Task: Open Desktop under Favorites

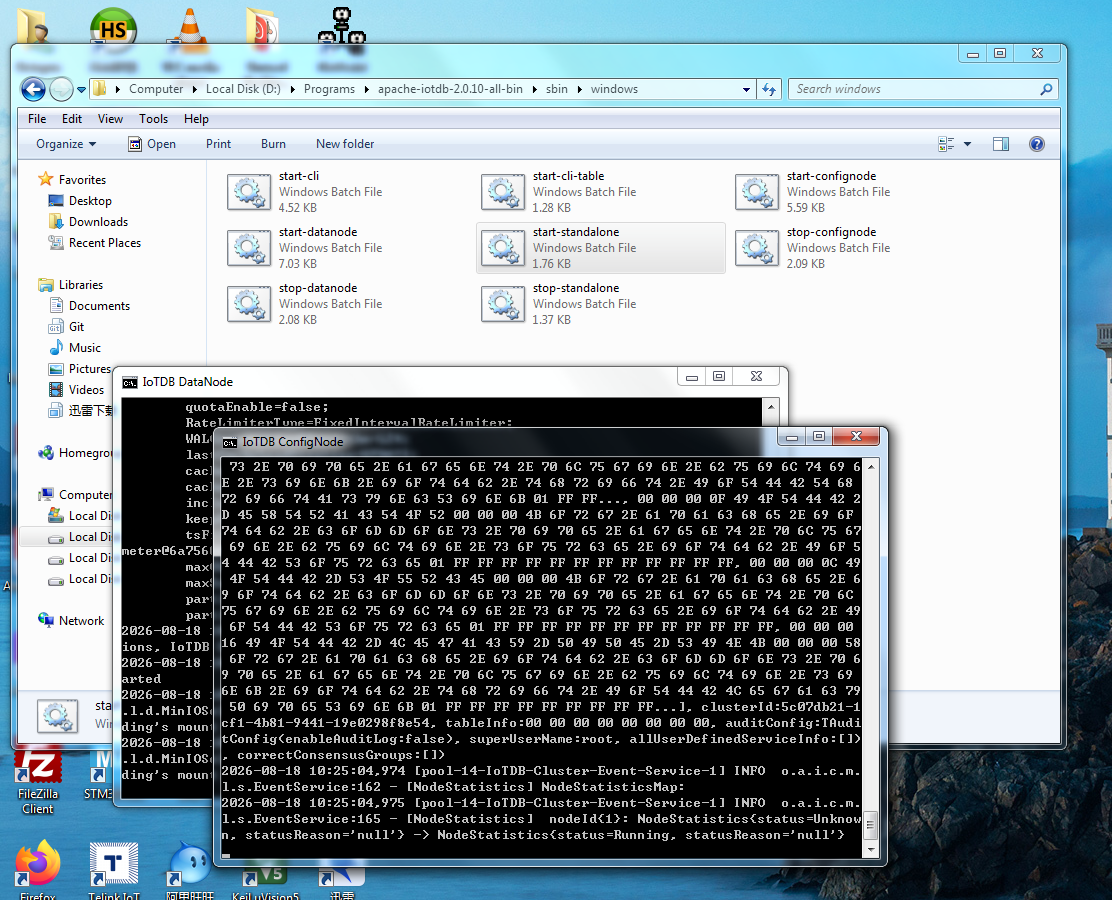Action: click(x=89, y=201)
